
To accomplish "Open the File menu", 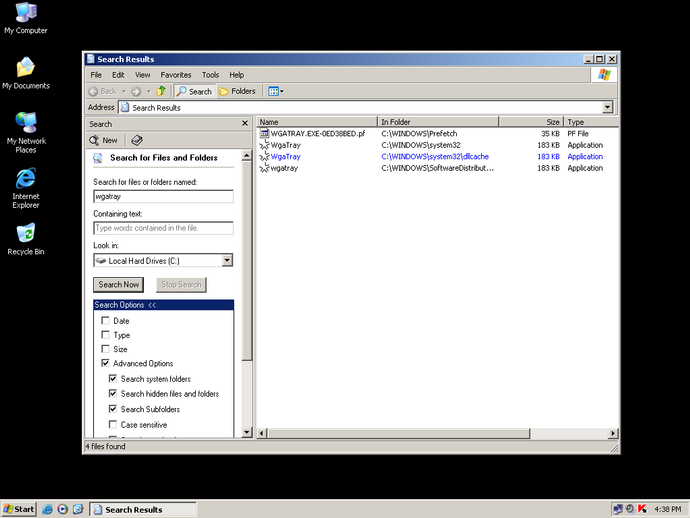I will (x=95, y=75).
